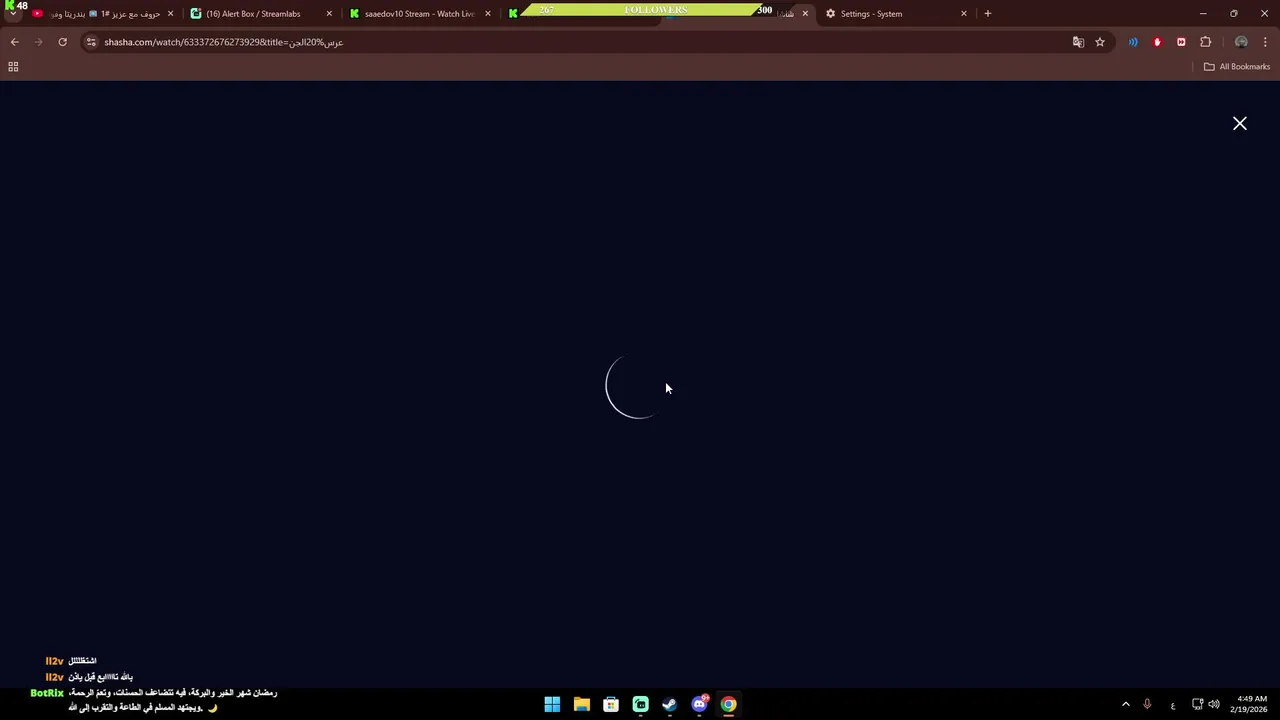This screenshot has width=1280, height=720.
Task: Open the Chrome profile avatar
Action: (1241, 42)
